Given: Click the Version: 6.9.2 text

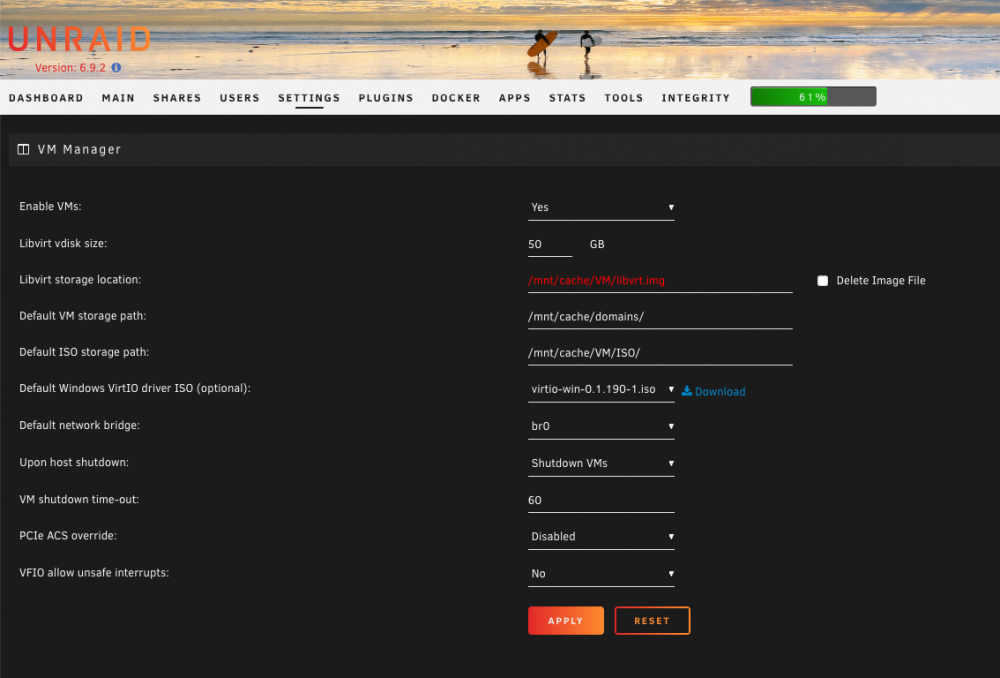Looking at the screenshot, I should point(70,68).
